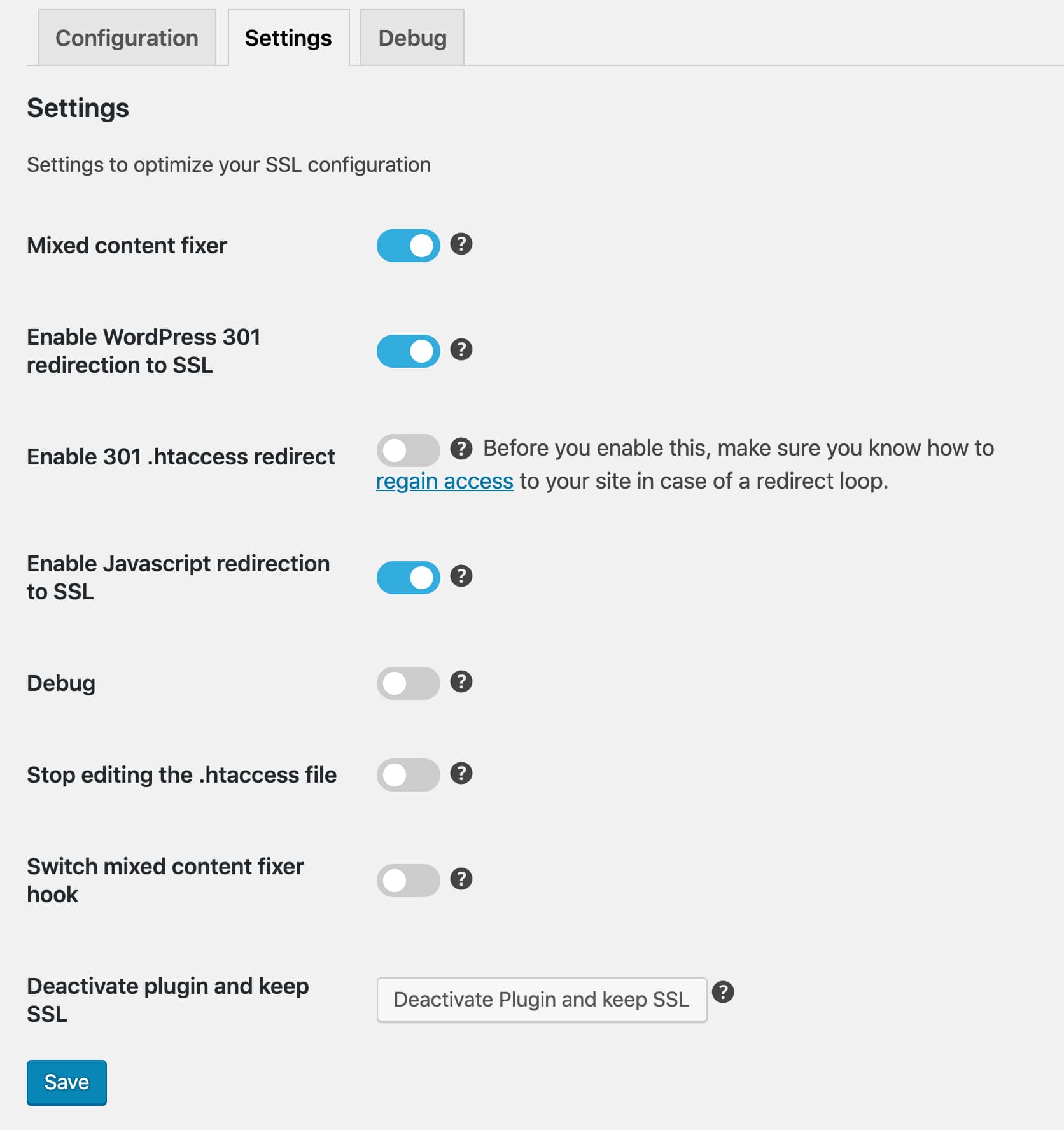The image size is (1064, 1130).
Task: Open help for the Debug setting
Action: (461, 682)
